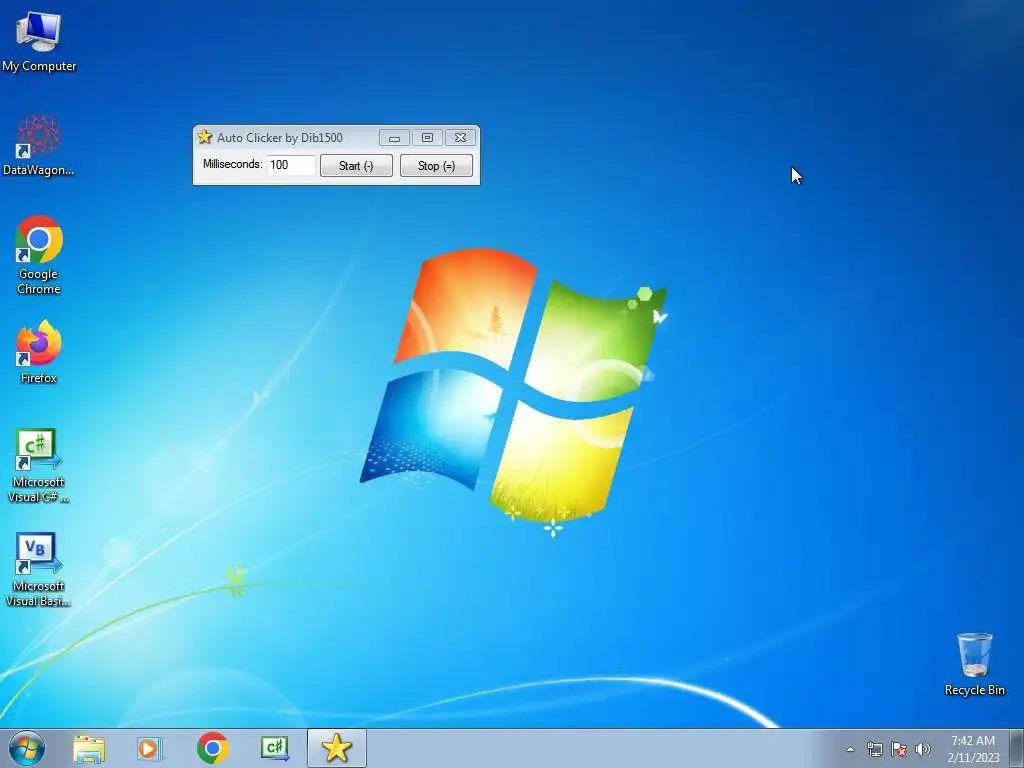Click the Stop (=) button in Auto Clicker
This screenshot has width=1024, height=768.
[436, 166]
